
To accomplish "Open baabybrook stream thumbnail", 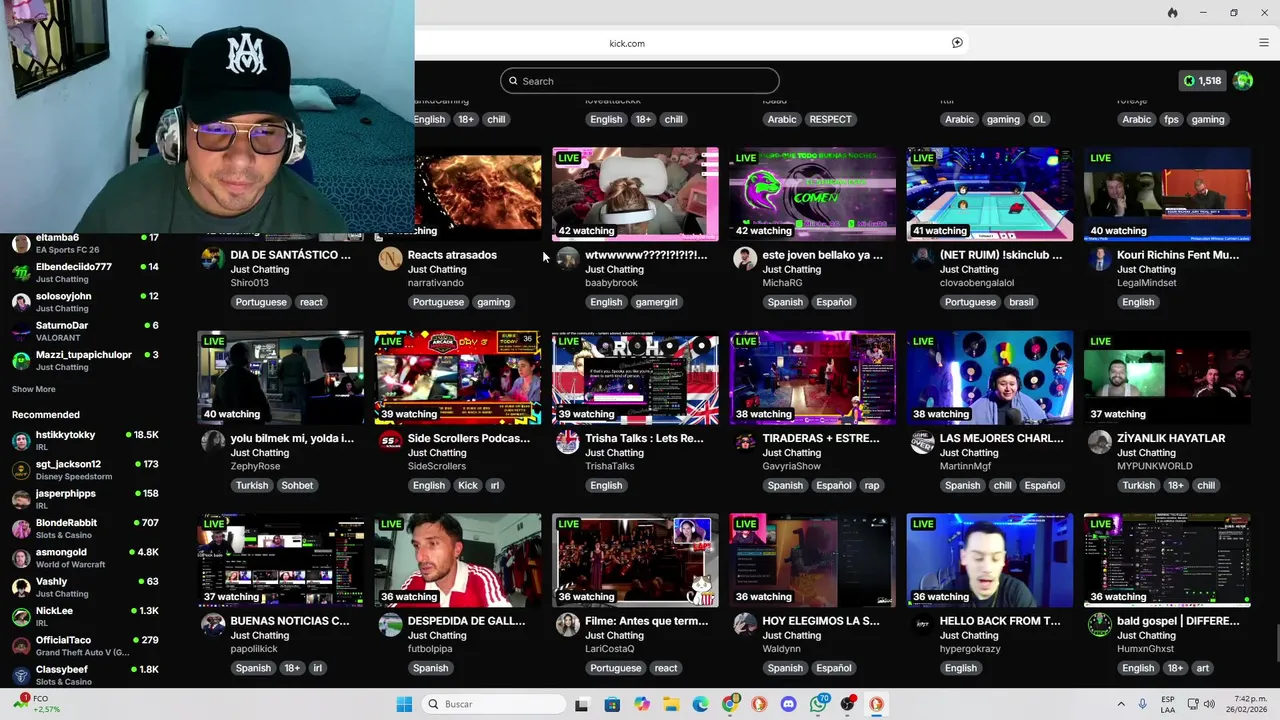I will click(x=635, y=195).
